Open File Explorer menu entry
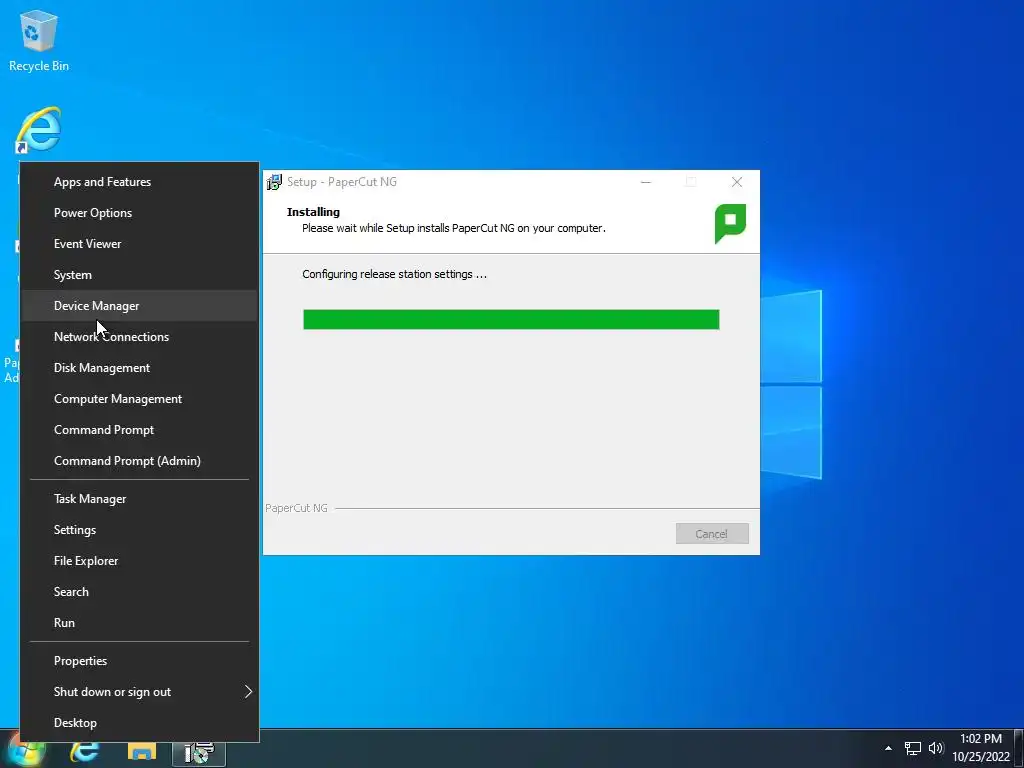This screenshot has height=768, width=1024. click(140, 561)
